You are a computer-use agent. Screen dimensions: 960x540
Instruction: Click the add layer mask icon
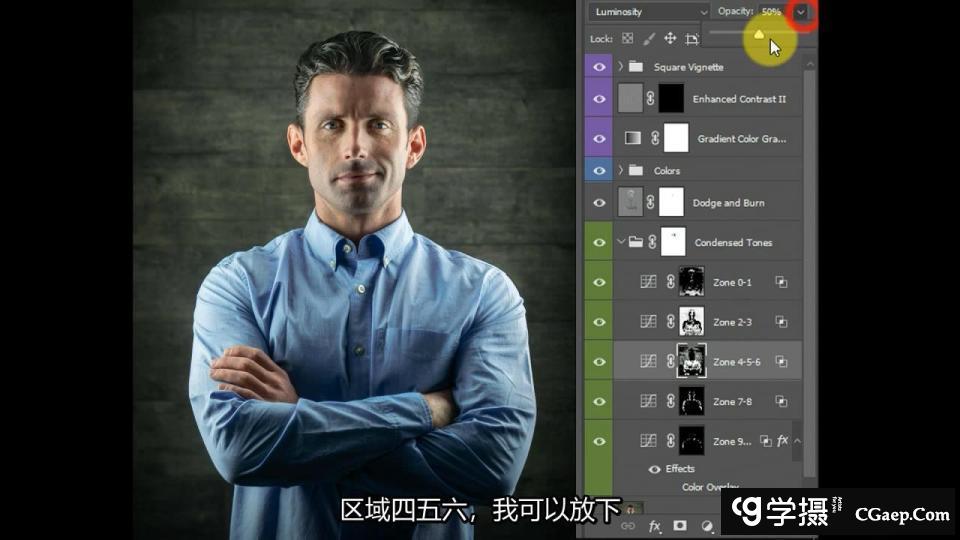click(680, 525)
